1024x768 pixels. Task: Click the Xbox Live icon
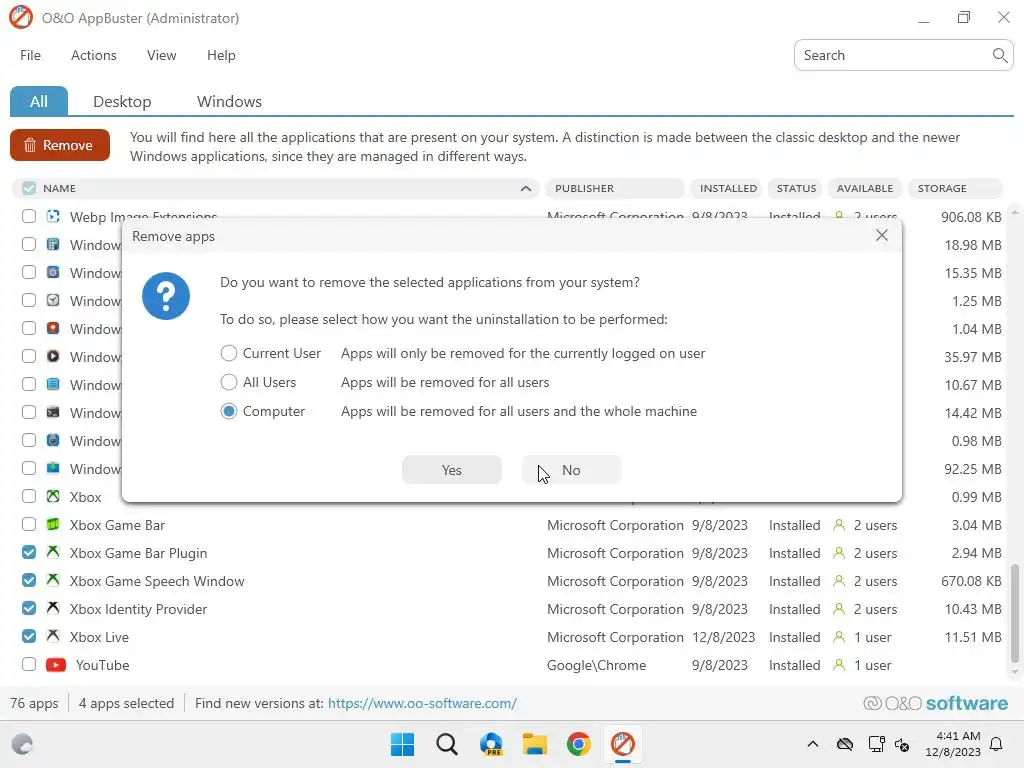tap(54, 637)
